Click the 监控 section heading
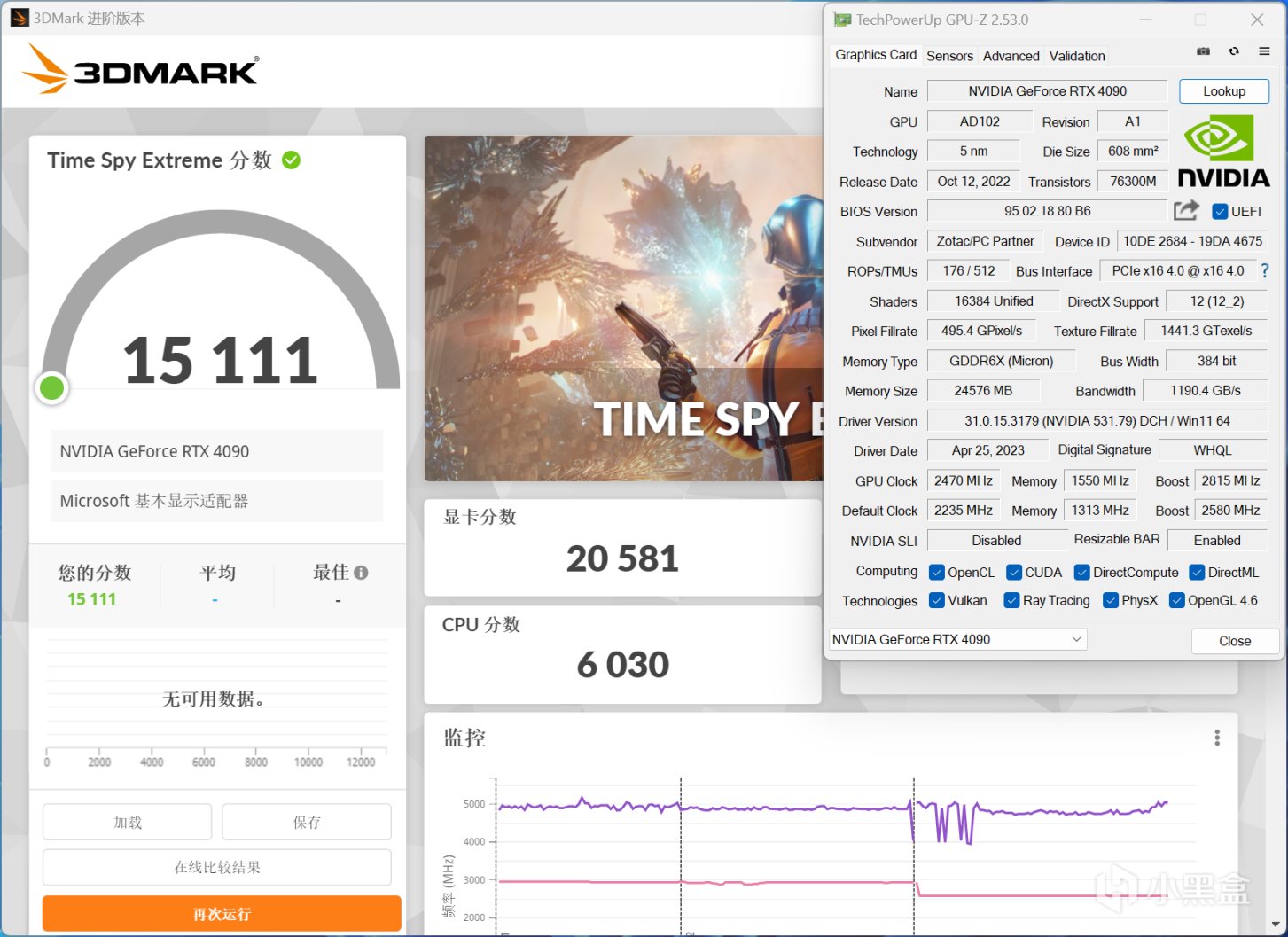The width and height of the screenshot is (1288, 937). point(464,738)
